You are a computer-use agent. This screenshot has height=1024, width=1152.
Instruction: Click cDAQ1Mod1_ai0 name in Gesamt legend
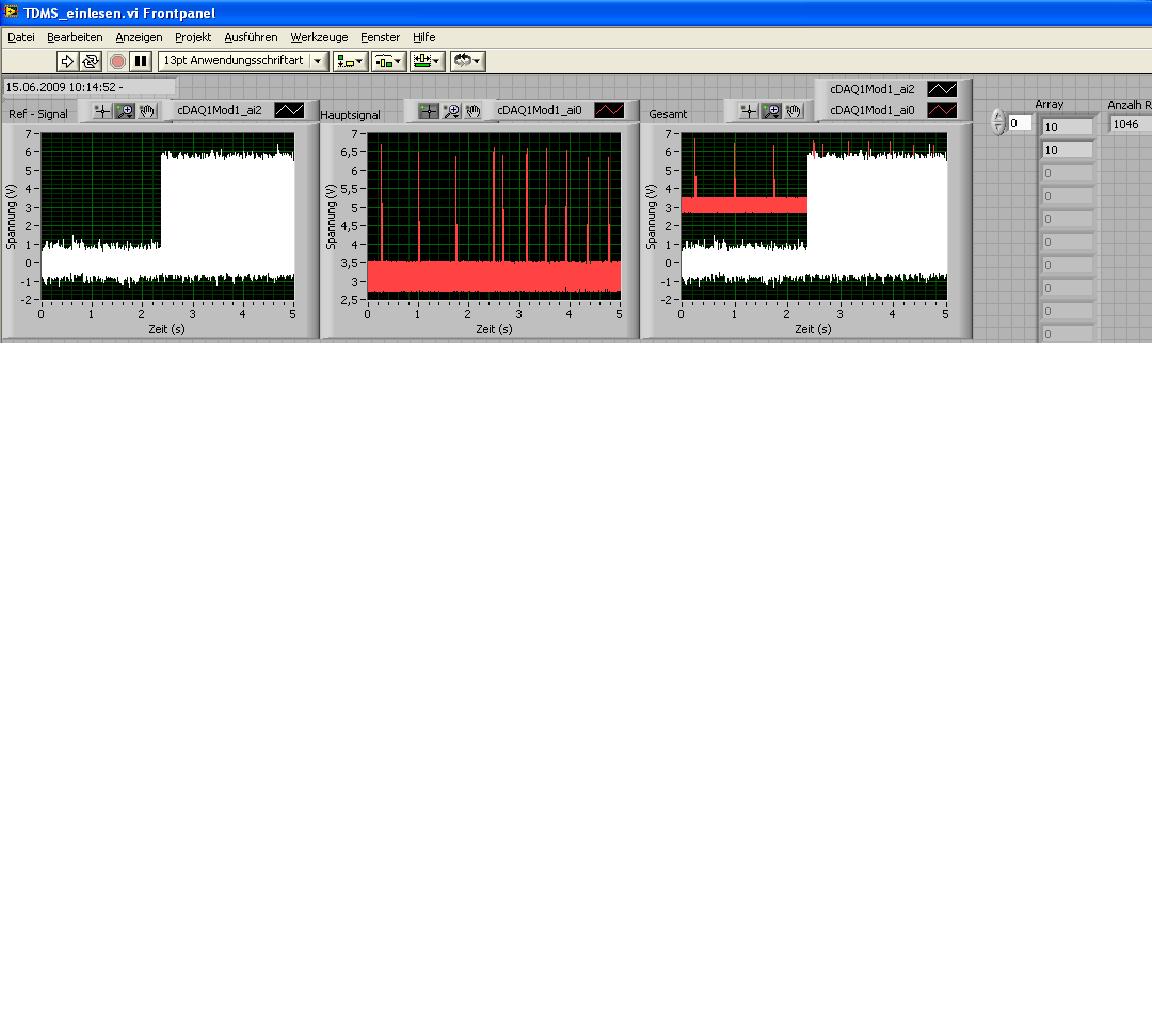click(872, 110)
